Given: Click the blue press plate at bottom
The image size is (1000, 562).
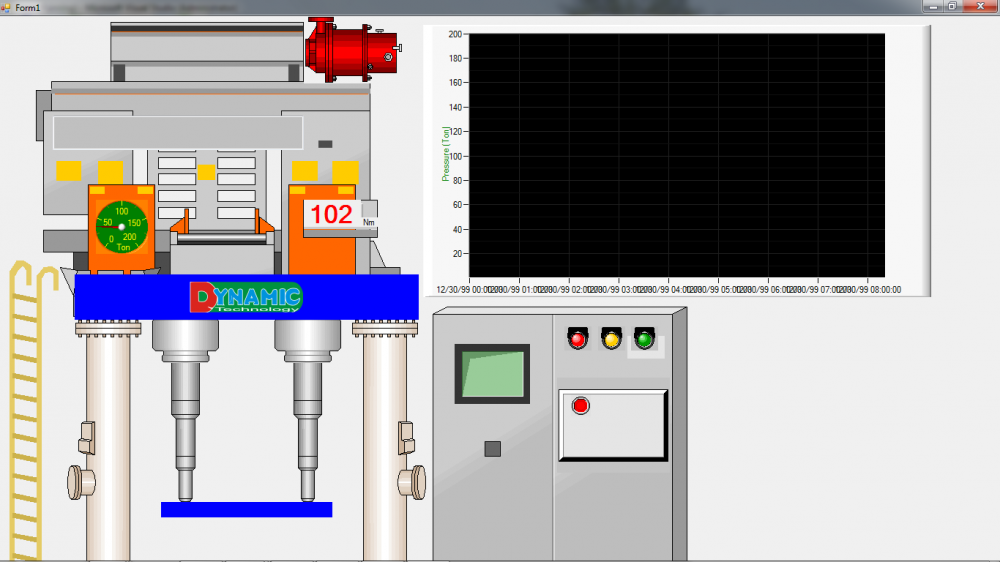Looking at the screenshot, I should click(x=247, y=510).
